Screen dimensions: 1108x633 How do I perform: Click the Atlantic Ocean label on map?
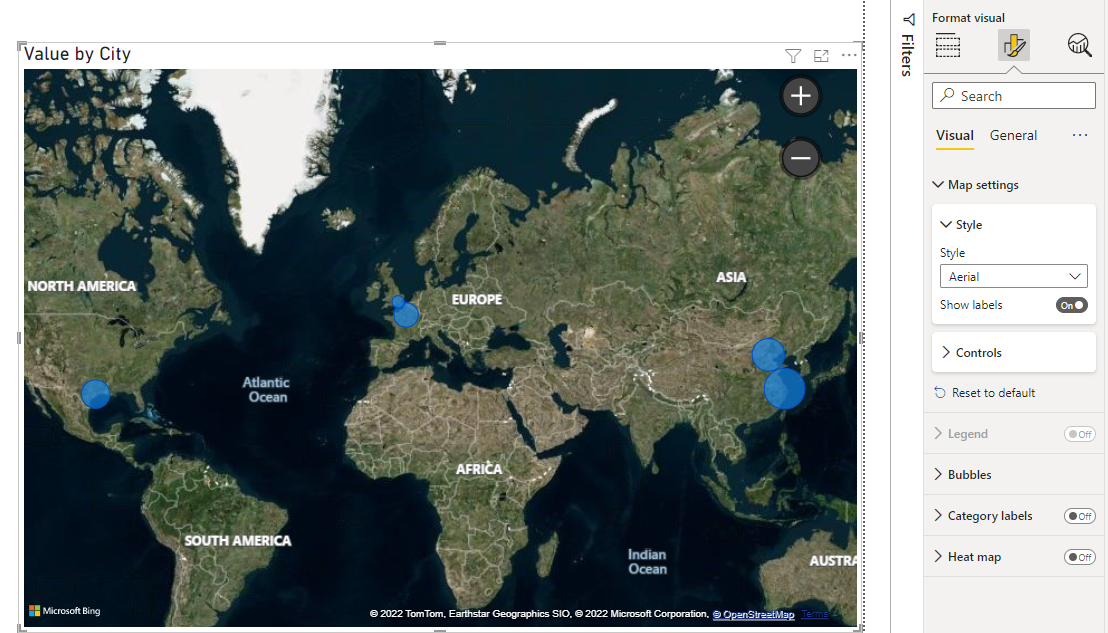[266, 389]
